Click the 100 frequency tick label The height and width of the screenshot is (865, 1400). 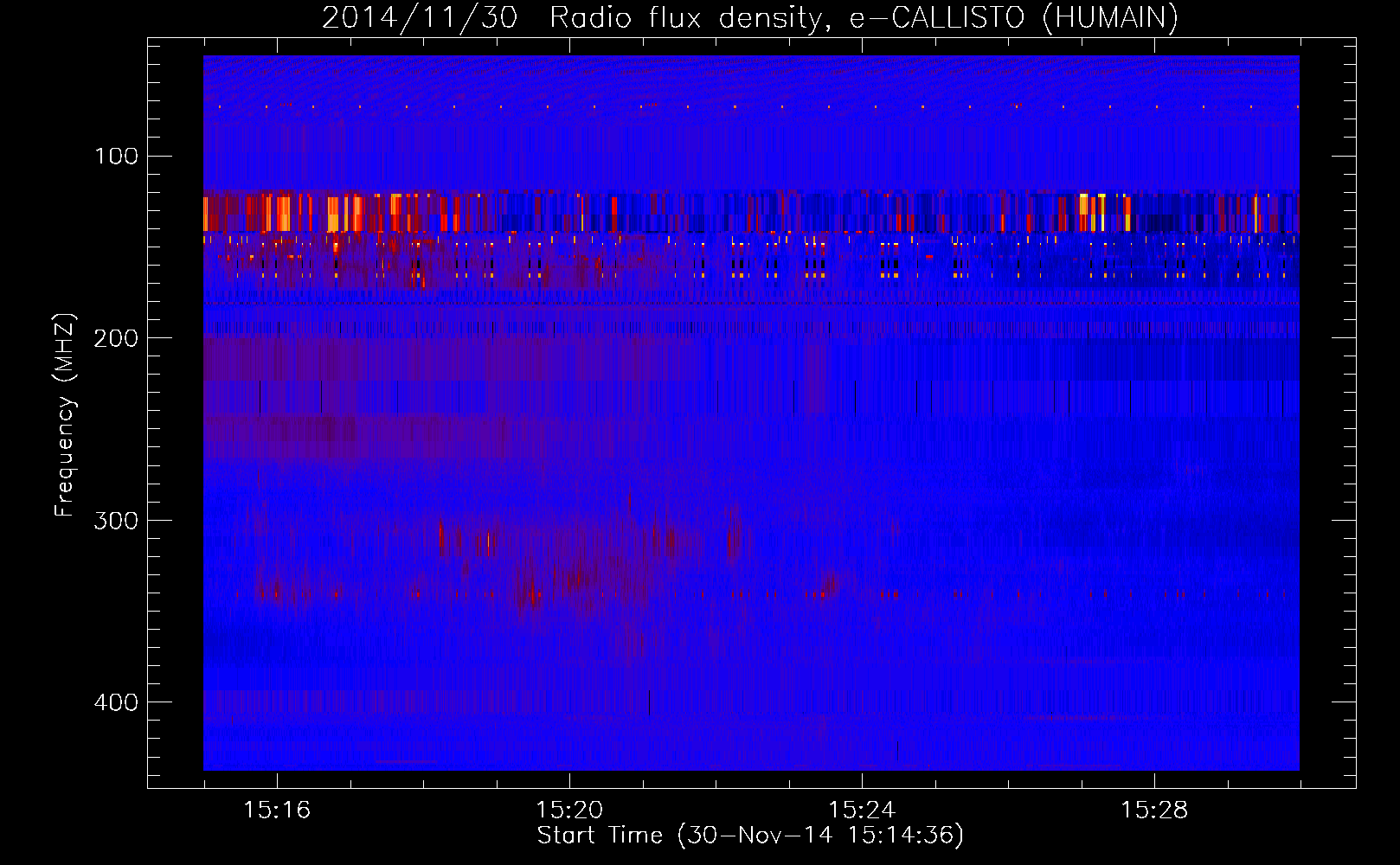[x=117, y=156]
